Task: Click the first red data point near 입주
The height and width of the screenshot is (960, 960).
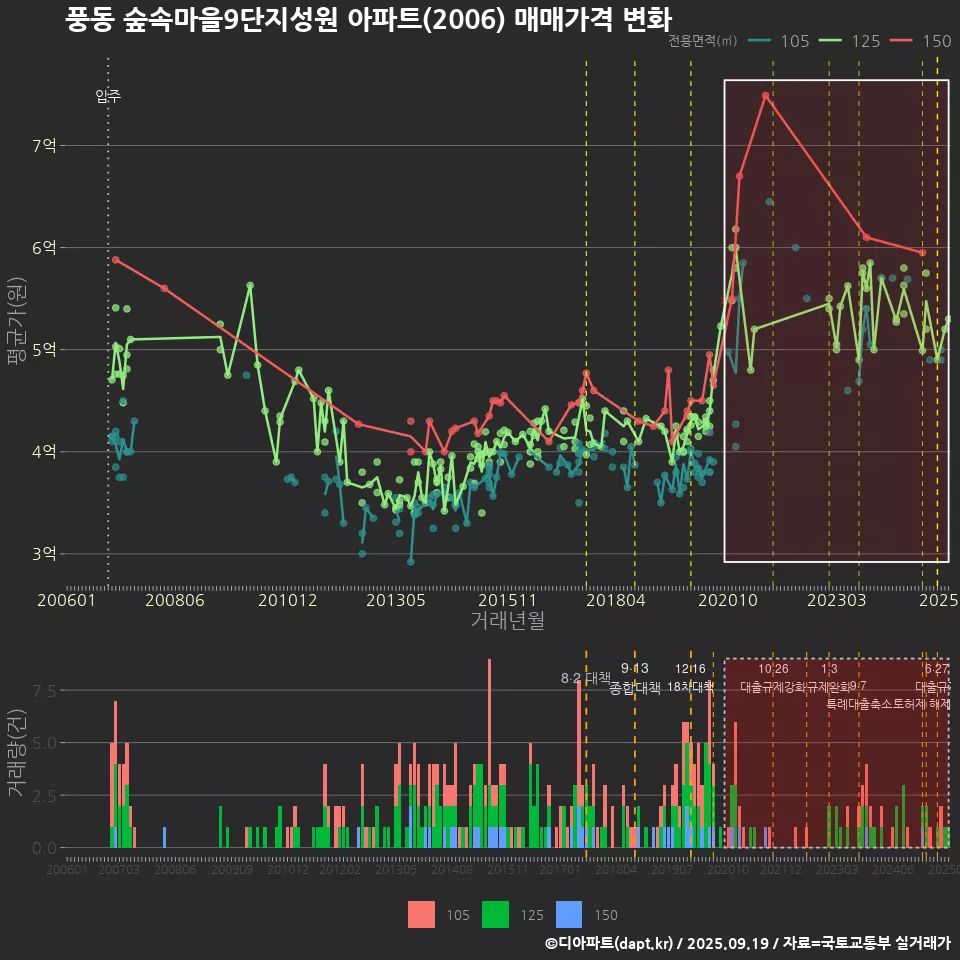Action: point(116,260)
